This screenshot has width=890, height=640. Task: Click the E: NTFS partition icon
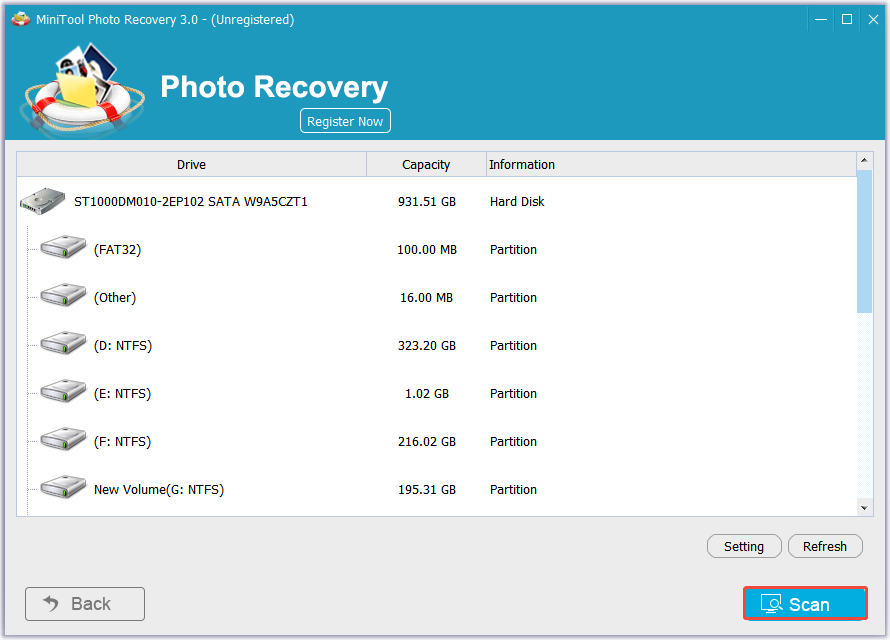point(63,390)
